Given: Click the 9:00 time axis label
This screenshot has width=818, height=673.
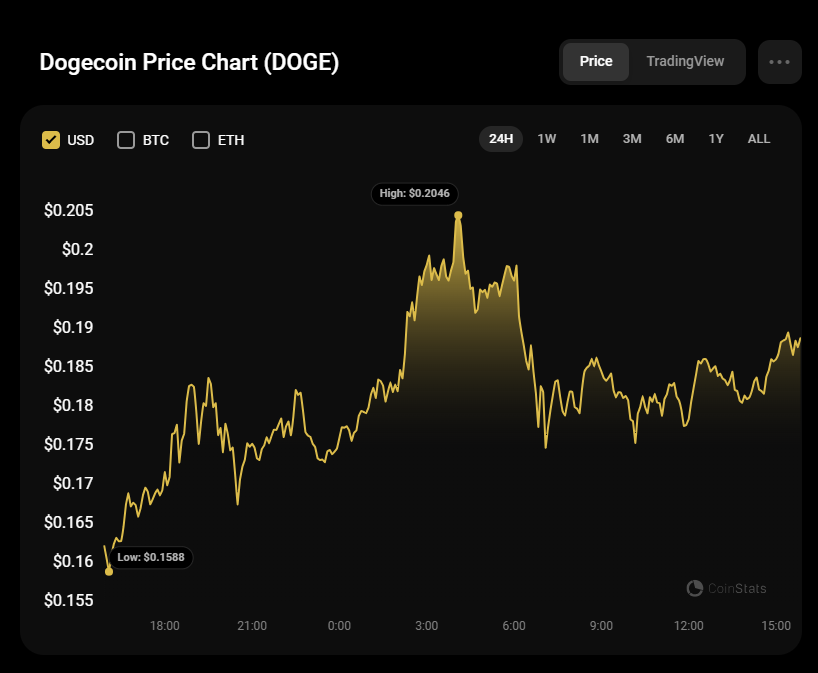Looking at the screenshot, I should tap(601, 626).
